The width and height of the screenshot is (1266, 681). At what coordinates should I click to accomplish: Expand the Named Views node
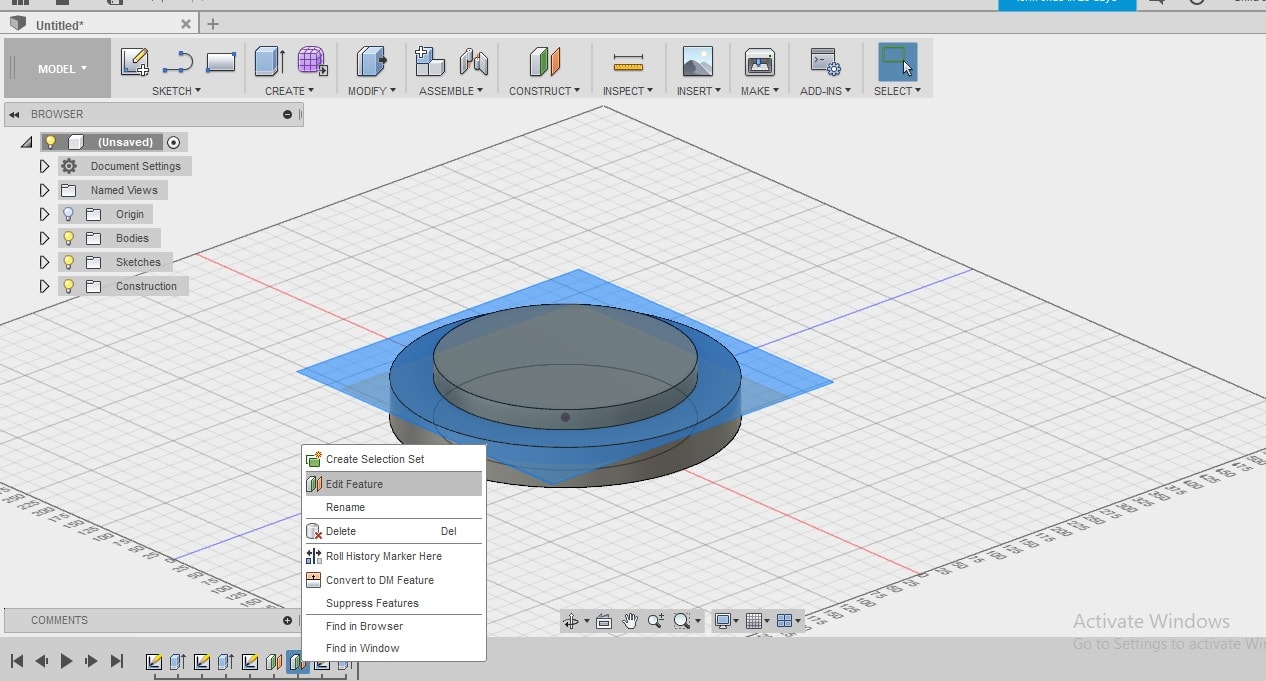point(44,190)
